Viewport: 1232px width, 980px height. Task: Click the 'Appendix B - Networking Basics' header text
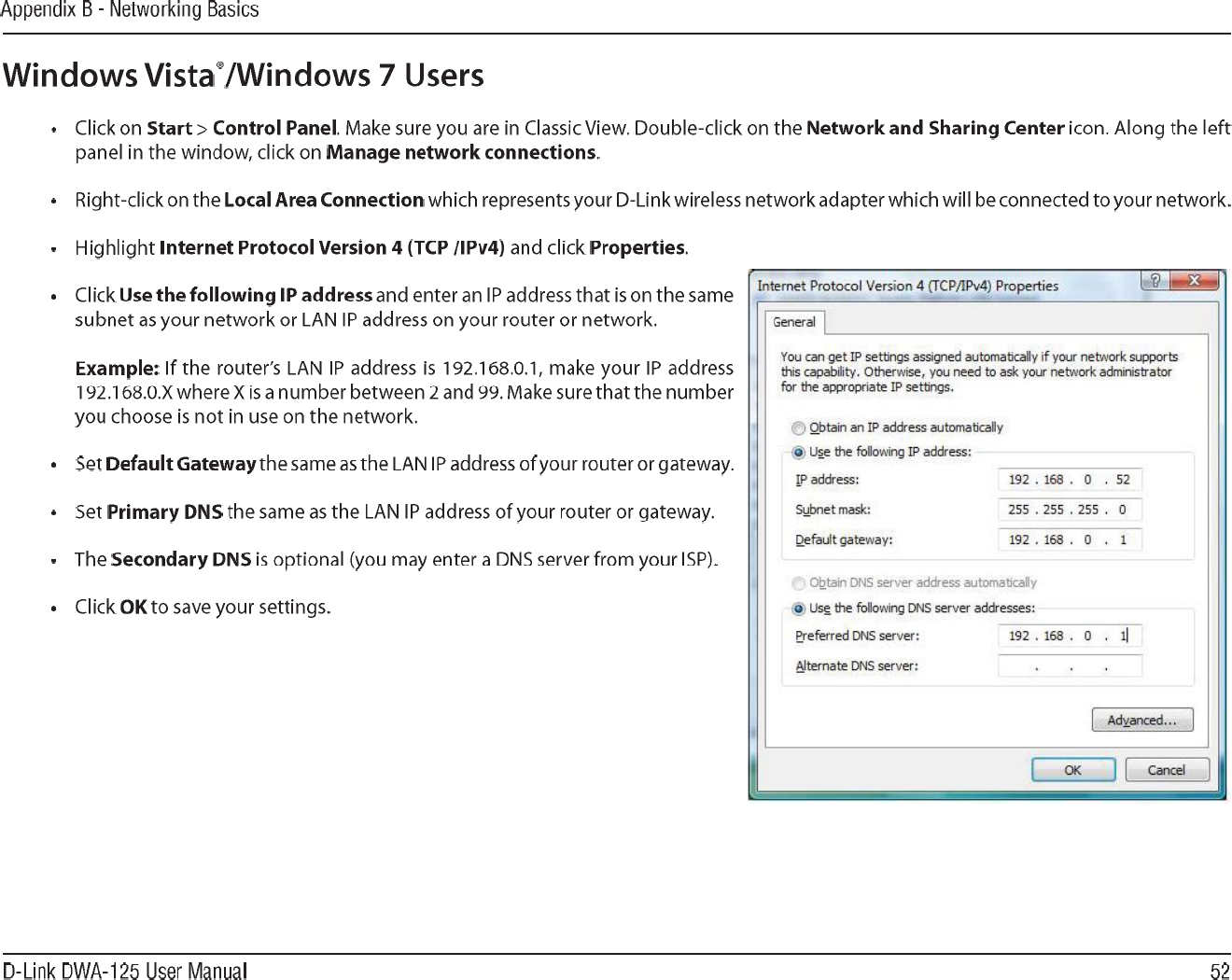[x=130, y=10]
